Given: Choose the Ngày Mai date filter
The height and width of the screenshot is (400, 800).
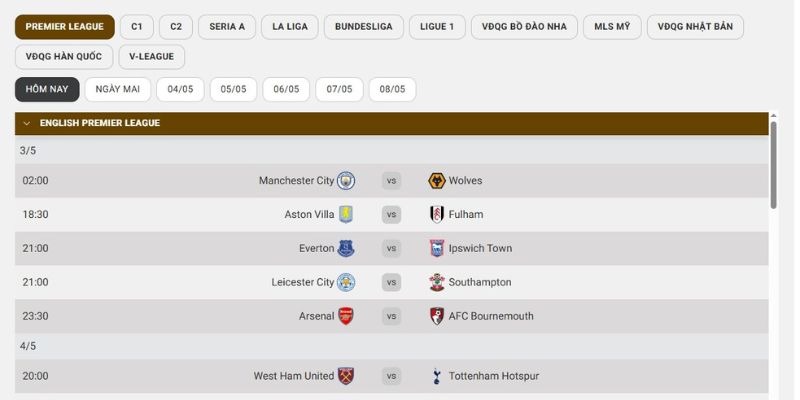Looking at the screenshot, I should [x=118, y=89].
